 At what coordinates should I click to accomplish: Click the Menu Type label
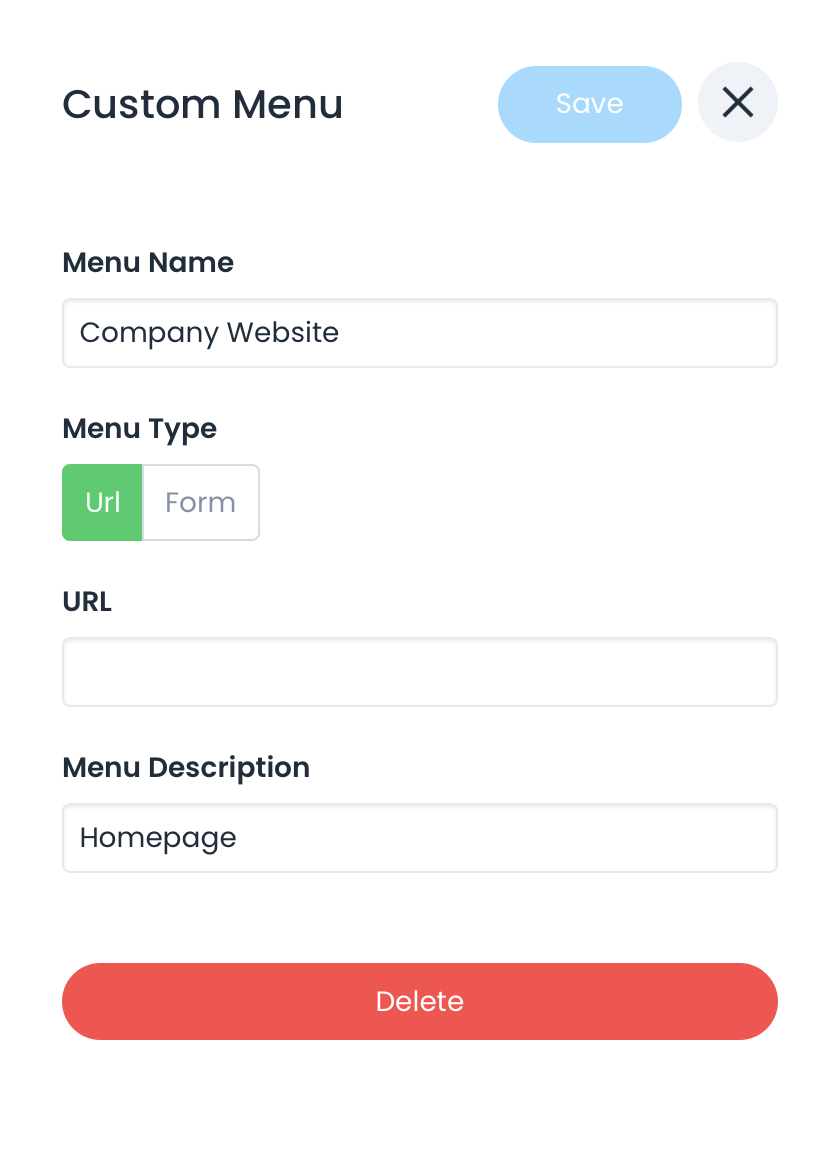point(139,429)
